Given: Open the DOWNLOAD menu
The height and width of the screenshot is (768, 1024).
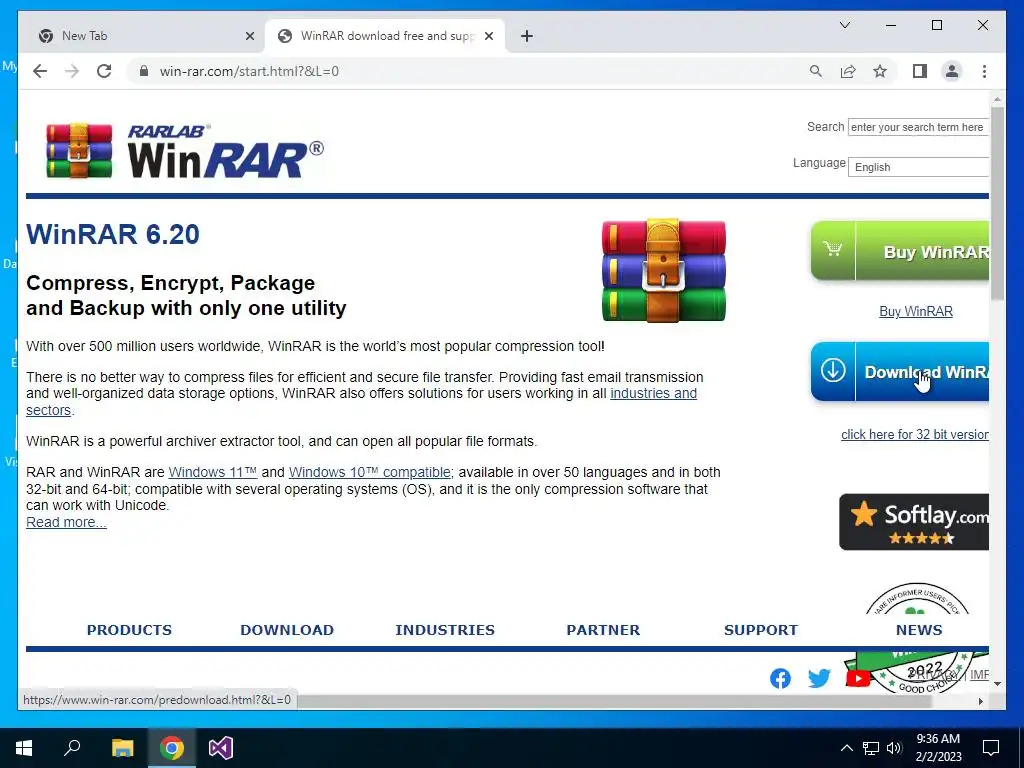Looking at the screenshot, I should pos(287,630).
